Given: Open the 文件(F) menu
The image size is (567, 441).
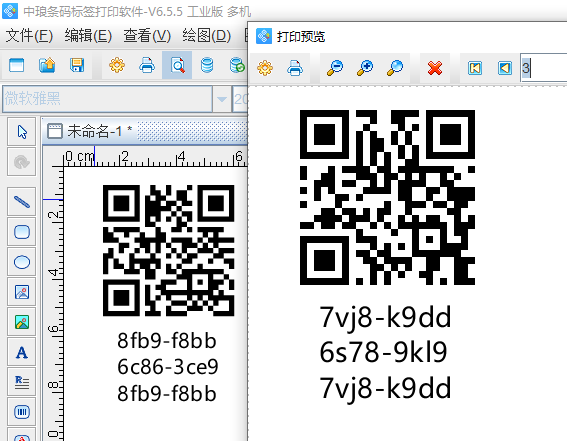Looking at the screenshot, I should tap(29, 36).
